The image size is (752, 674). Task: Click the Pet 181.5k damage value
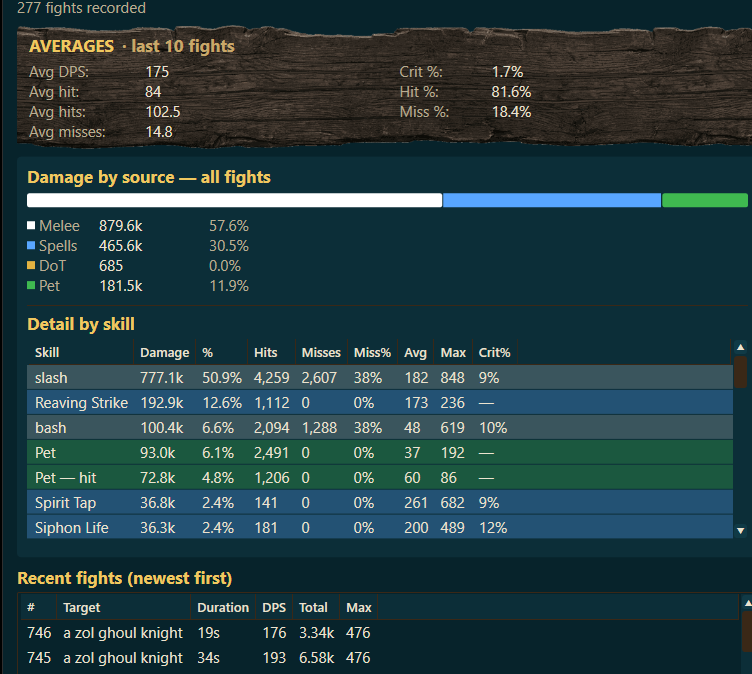120,286
